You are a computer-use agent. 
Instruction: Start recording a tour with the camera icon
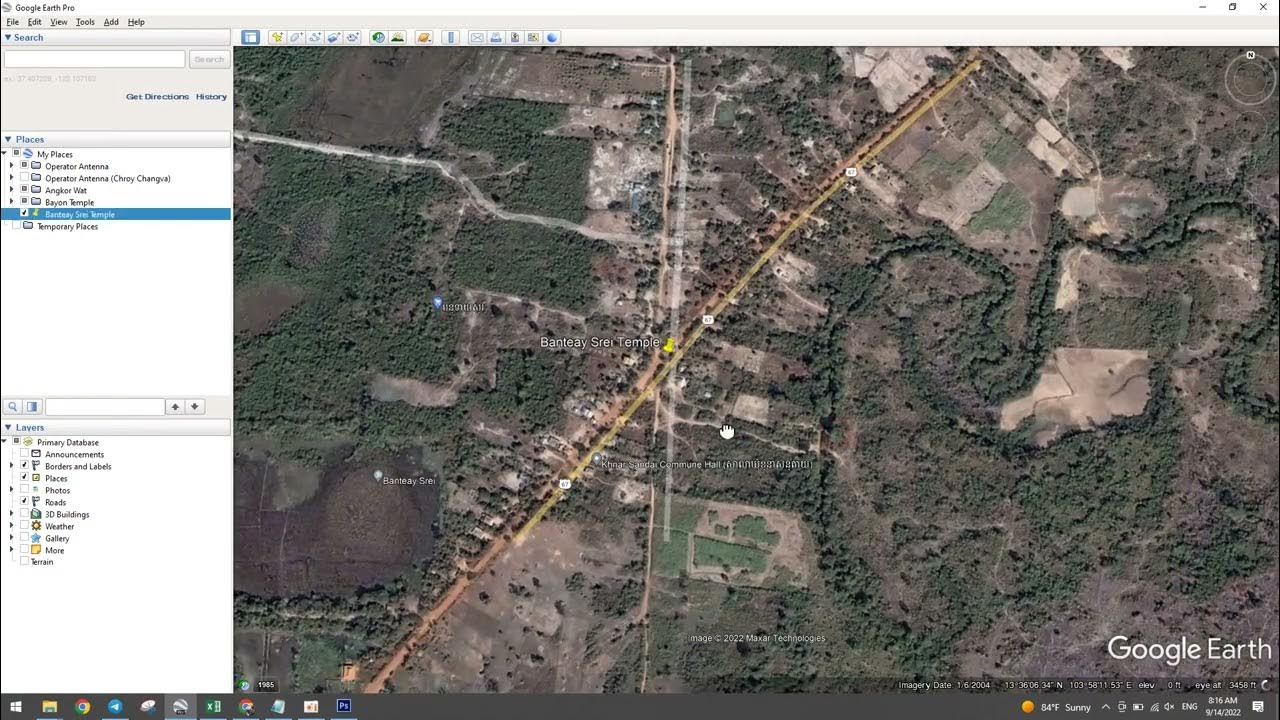point(353,37)
